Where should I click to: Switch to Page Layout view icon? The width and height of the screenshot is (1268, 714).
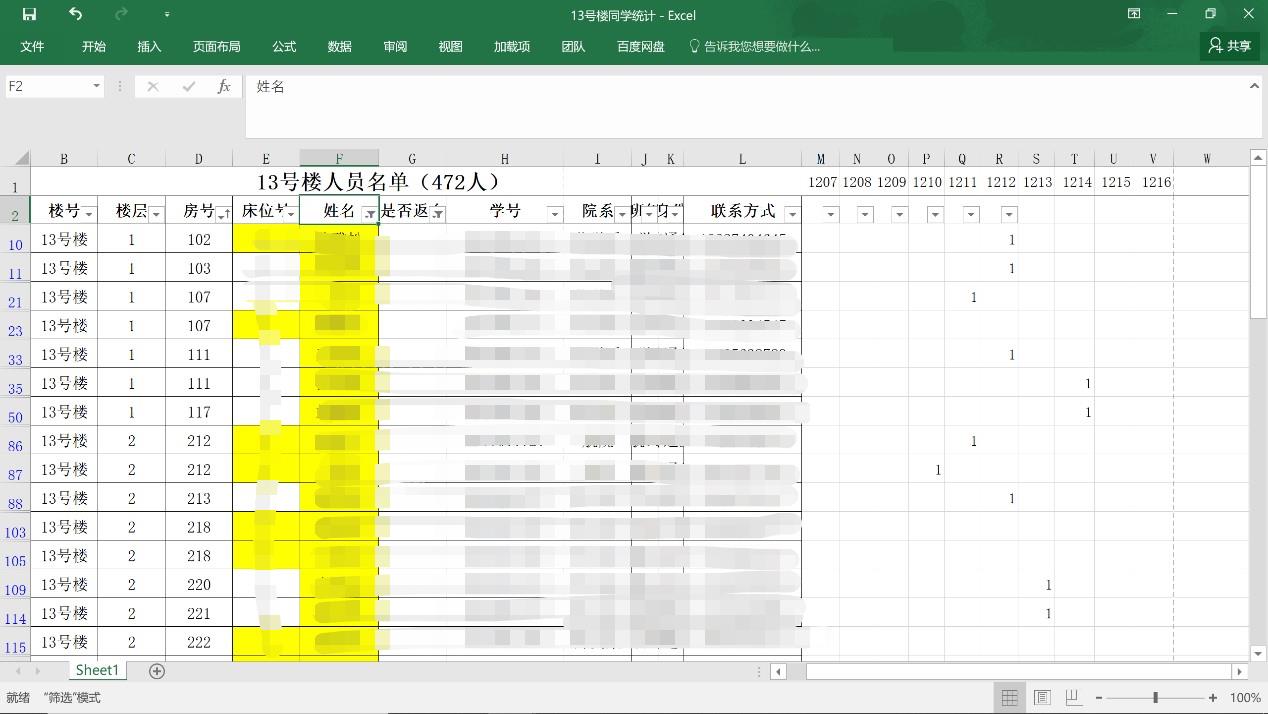[x=1041, y=698]
